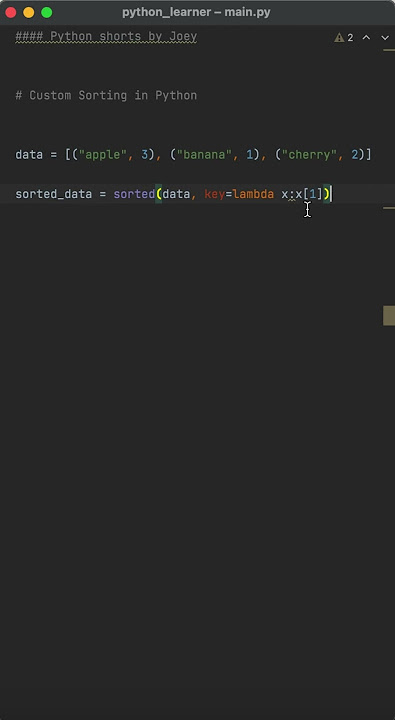Screen dimensions: 395x720
Task: Click the yellow warning triangle inspection icon
Action: [339, 38]
